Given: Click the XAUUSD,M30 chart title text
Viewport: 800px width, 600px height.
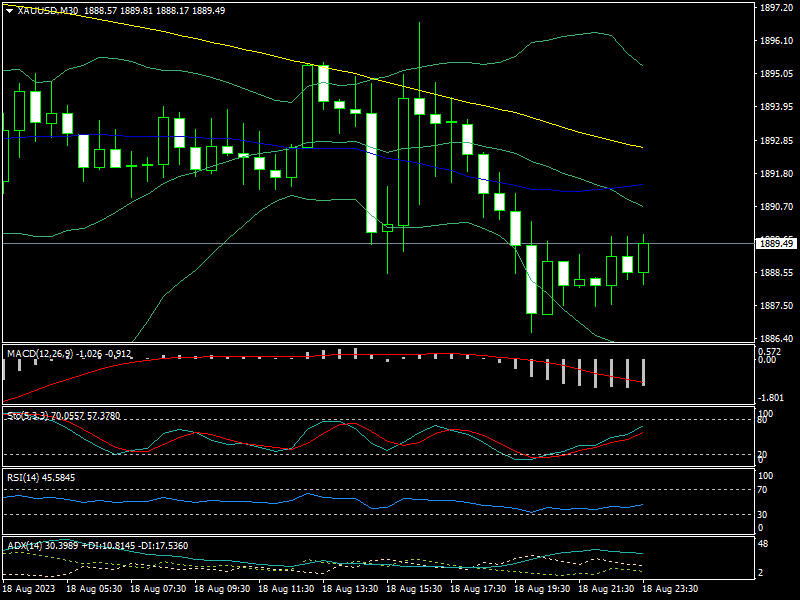Looking at the screenshot, I should click(x=50, y=9).
